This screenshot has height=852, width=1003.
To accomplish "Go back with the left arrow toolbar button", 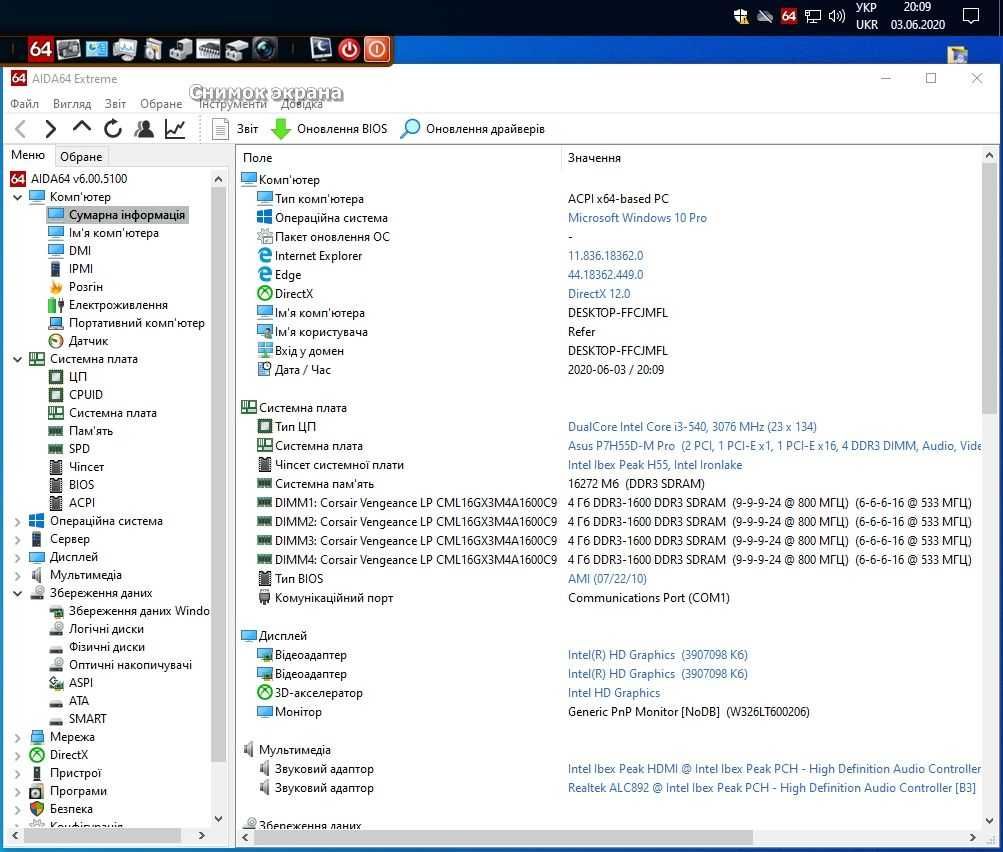I will (20, 129).
